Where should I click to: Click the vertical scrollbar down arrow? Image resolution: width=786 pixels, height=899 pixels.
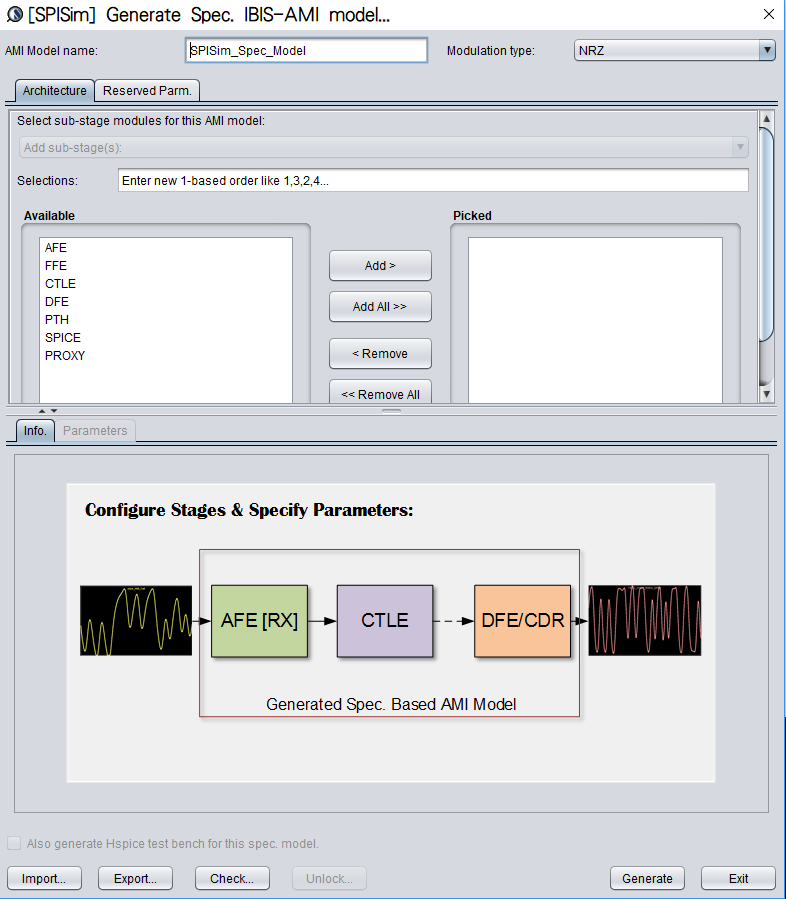(766, 395)
